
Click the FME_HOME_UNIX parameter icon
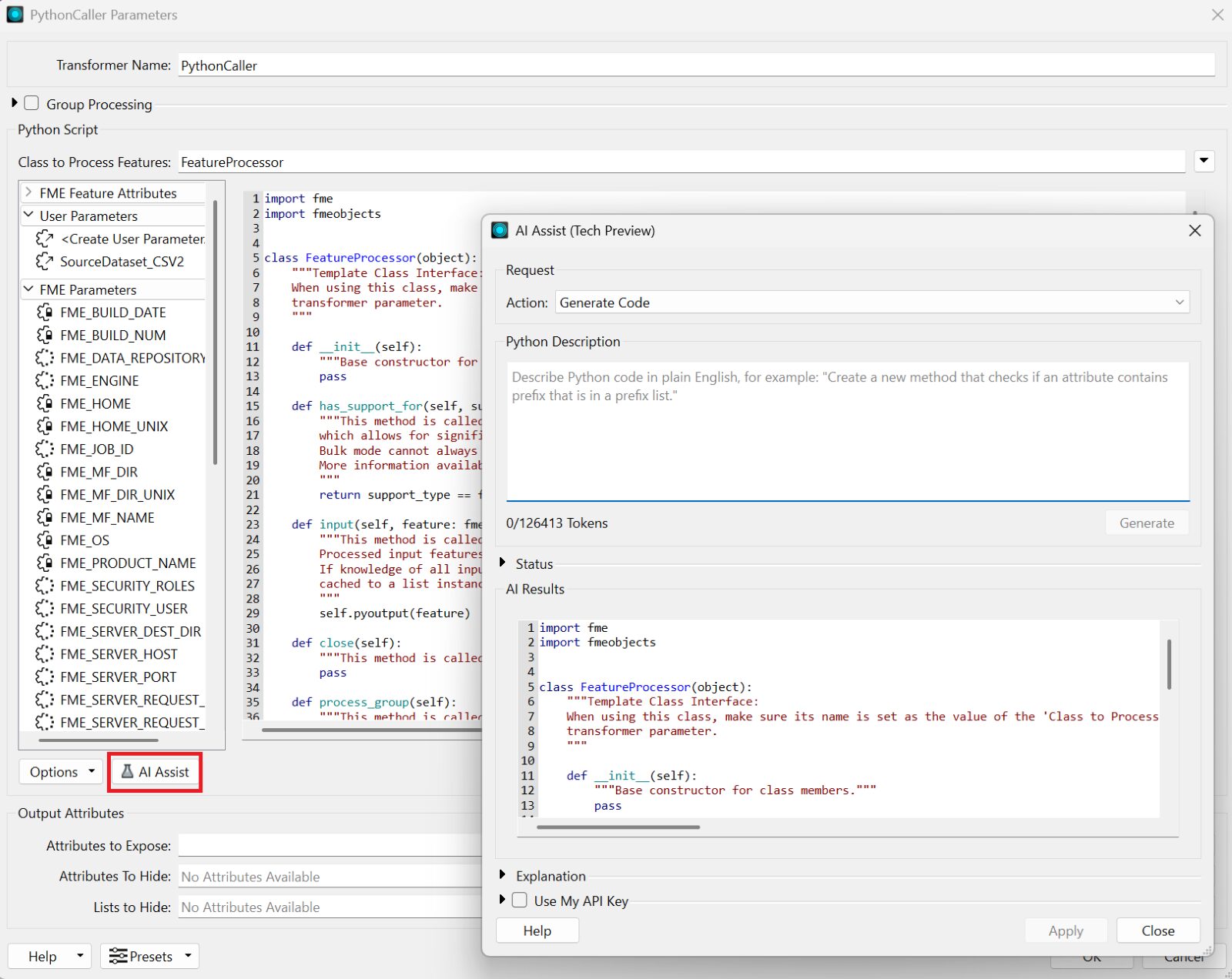45,426
